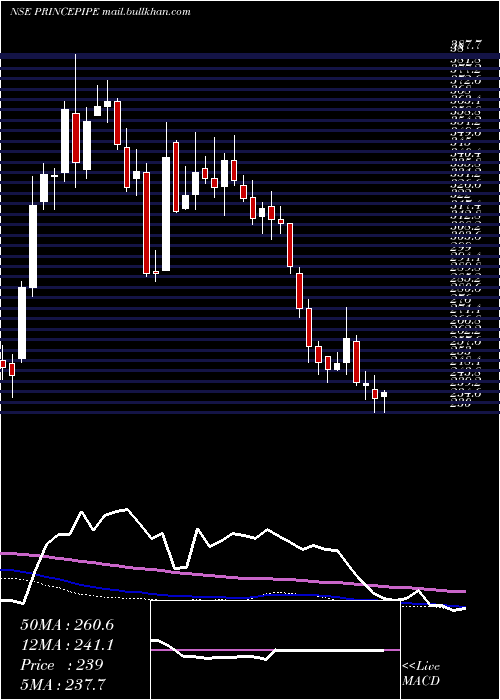Click the <<Live MACD label
The height and width of the screenshot is (700, 500).
coord(421,674)
